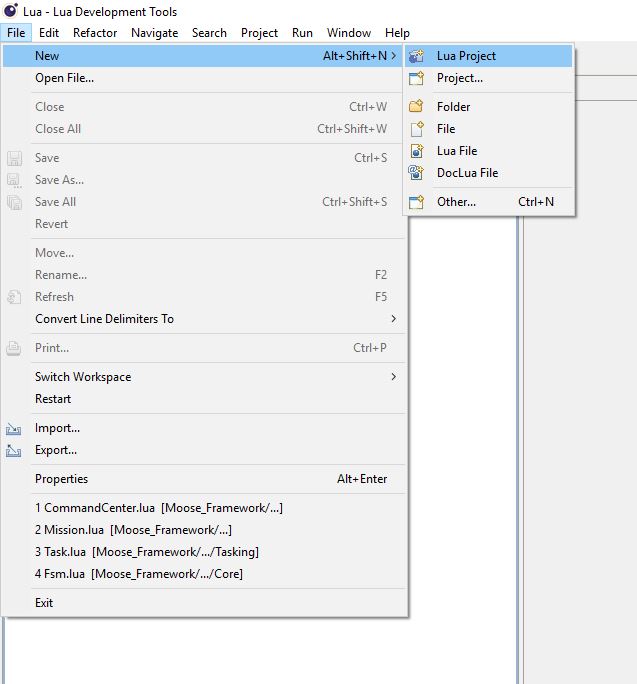This screenshot has height=684, width=637.
Task: Open the Edit menu
Action: point(49,32)
